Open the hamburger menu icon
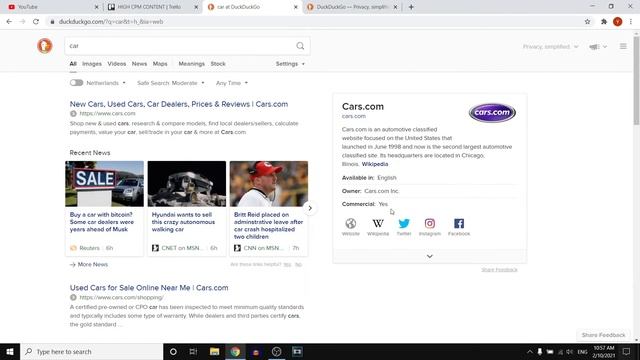 click(x=623, y=46)
